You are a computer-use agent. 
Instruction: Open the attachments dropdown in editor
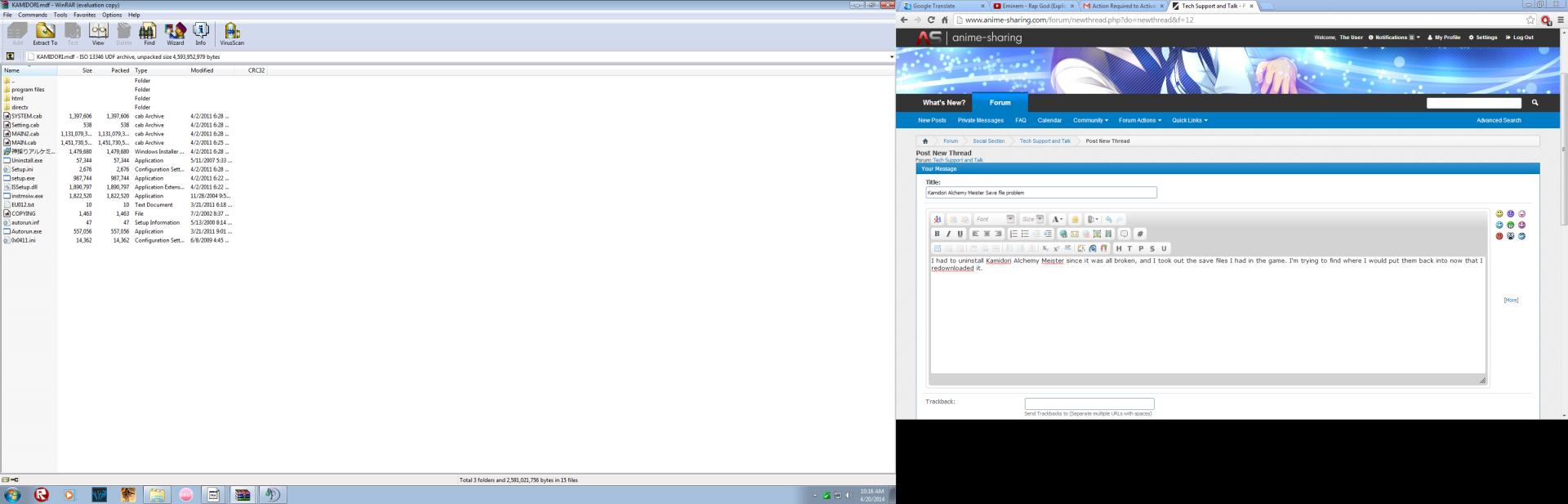[x=1093, y=219]
